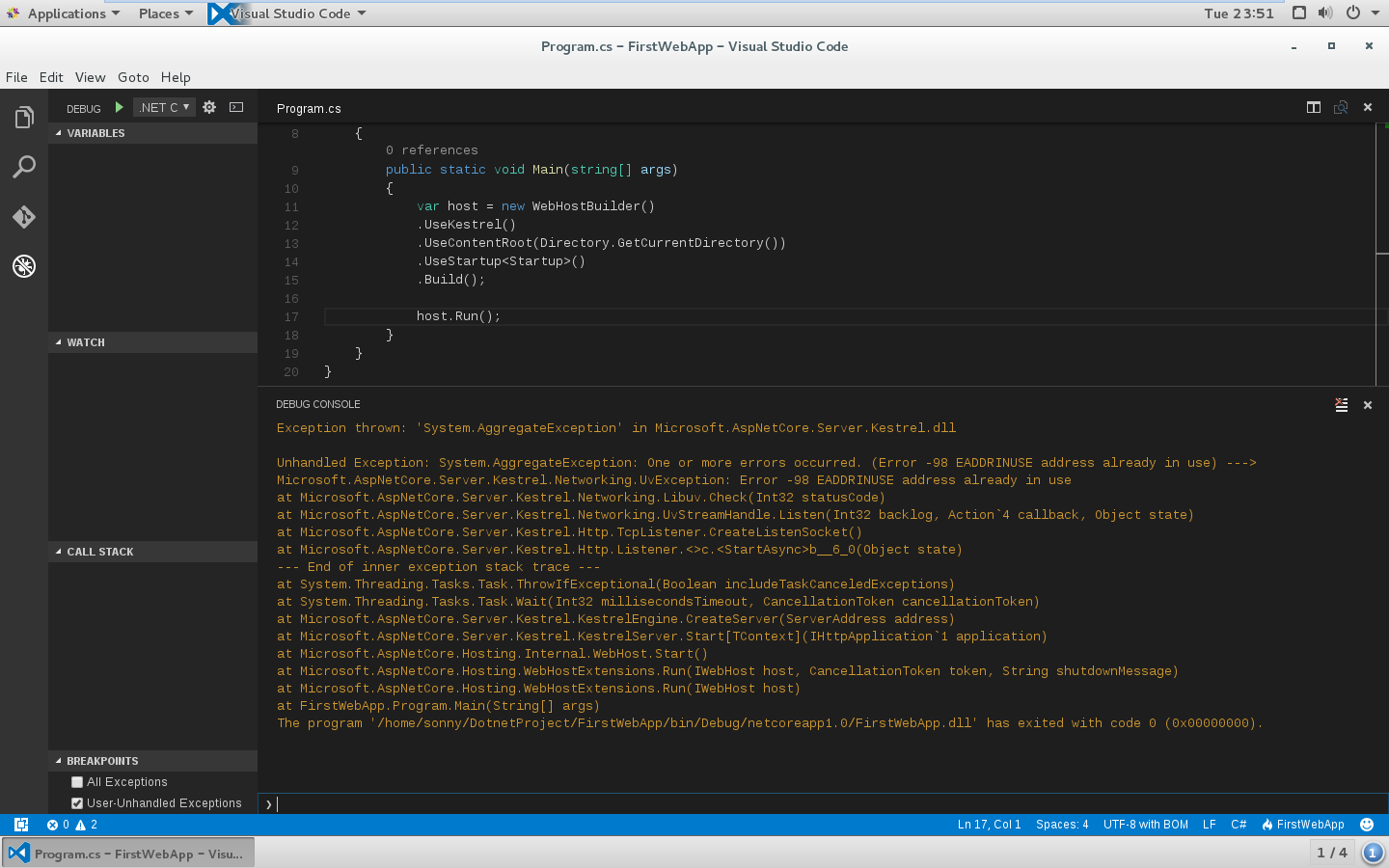Click the 'has exited with code 0' line
This screenshot has width=1389, height=868.
[770, 723]
